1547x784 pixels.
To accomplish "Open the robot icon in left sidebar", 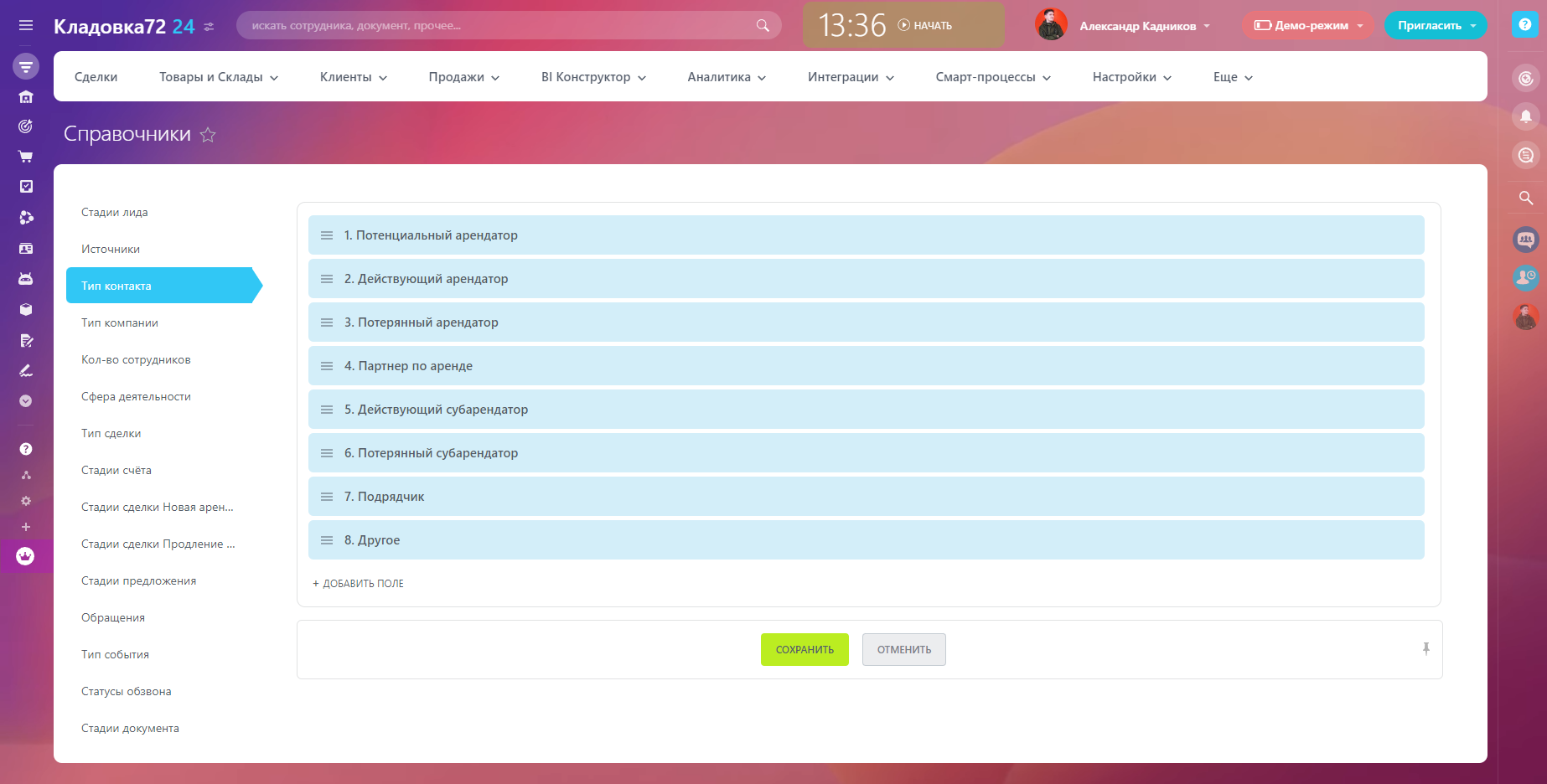I will point(26,279).
